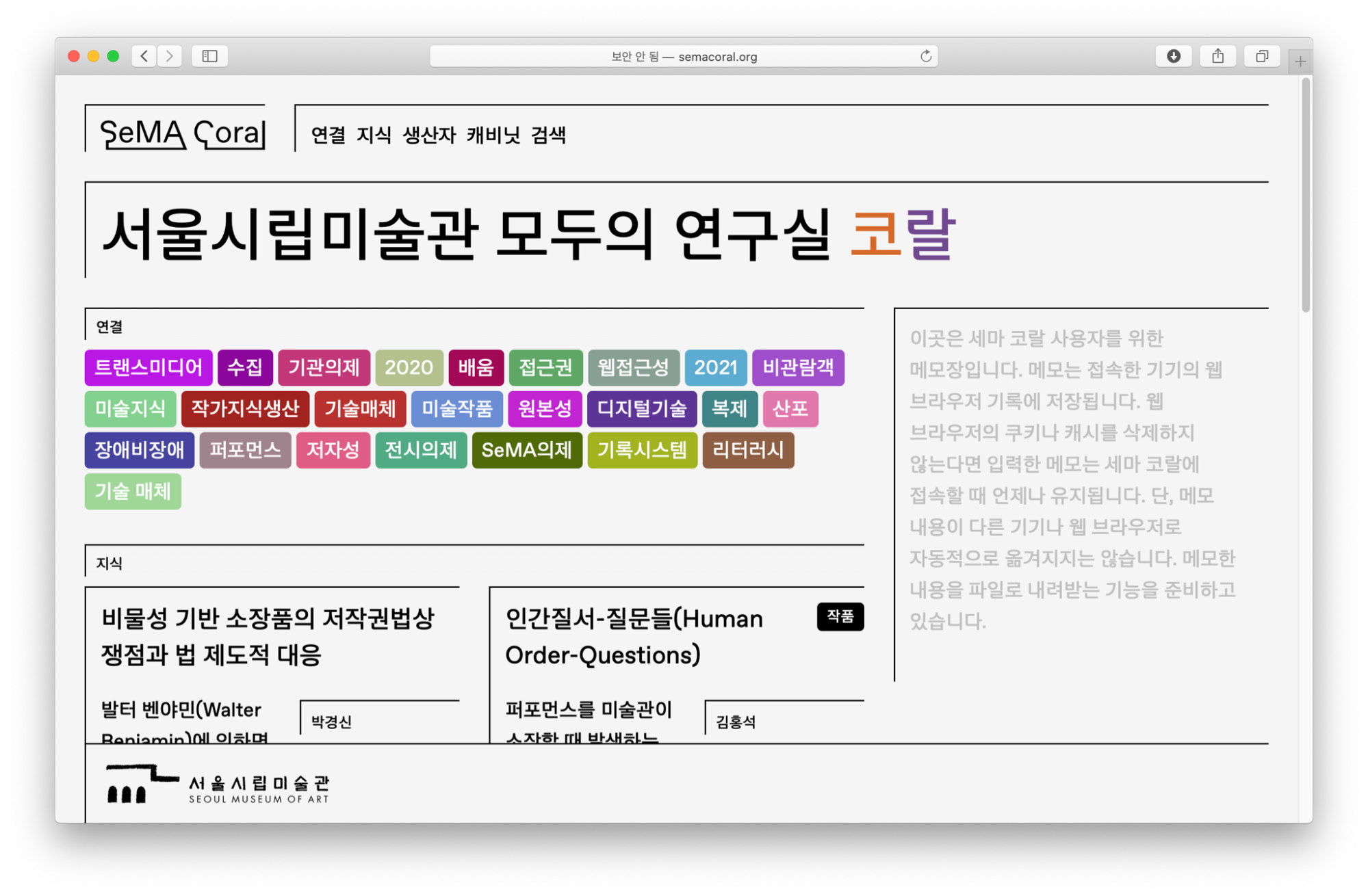Open the Share icon in the toolbar
This screenshot has width=1368, height=896.
[1217, 56]
